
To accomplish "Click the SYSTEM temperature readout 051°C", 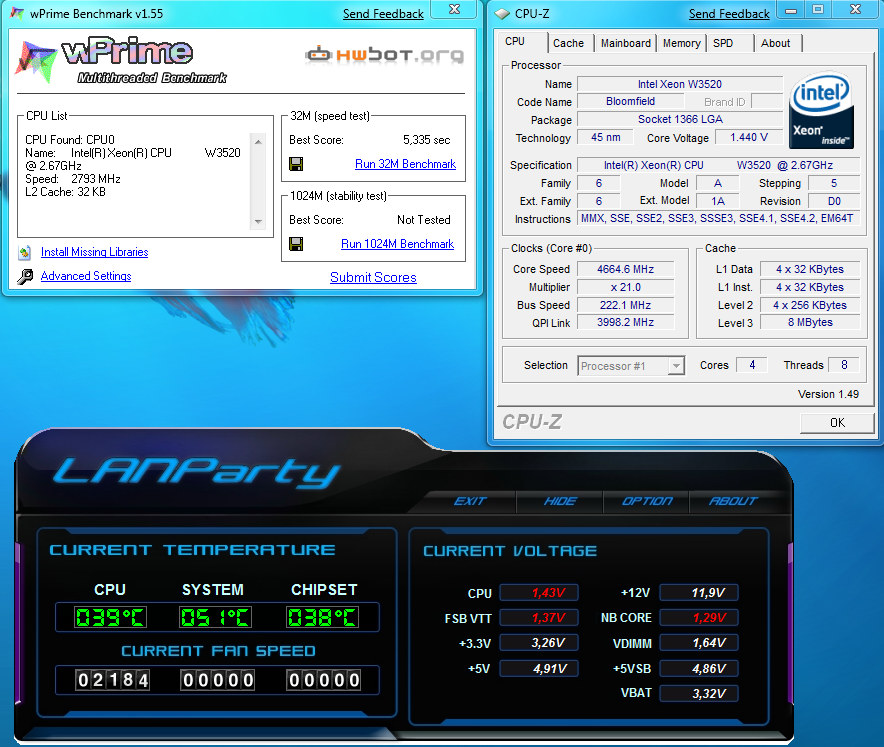I will coord(215,617).
